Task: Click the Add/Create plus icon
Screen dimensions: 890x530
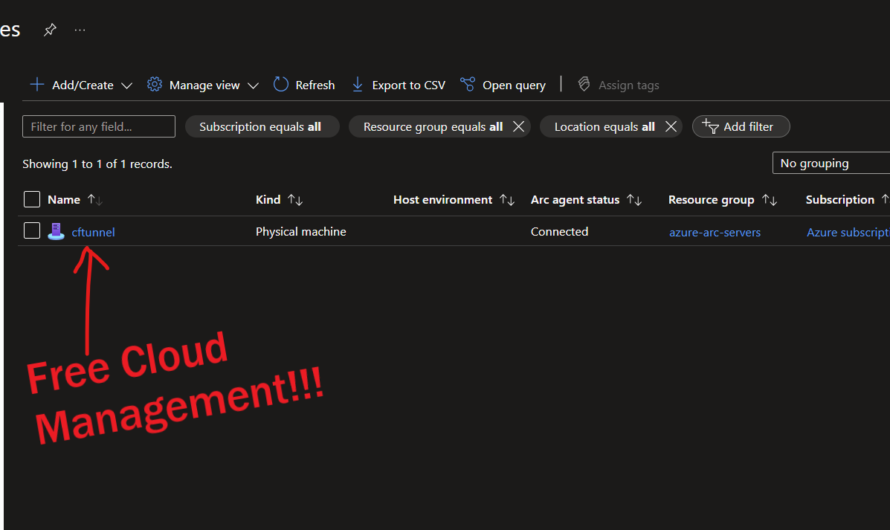Action: point(37,85)
